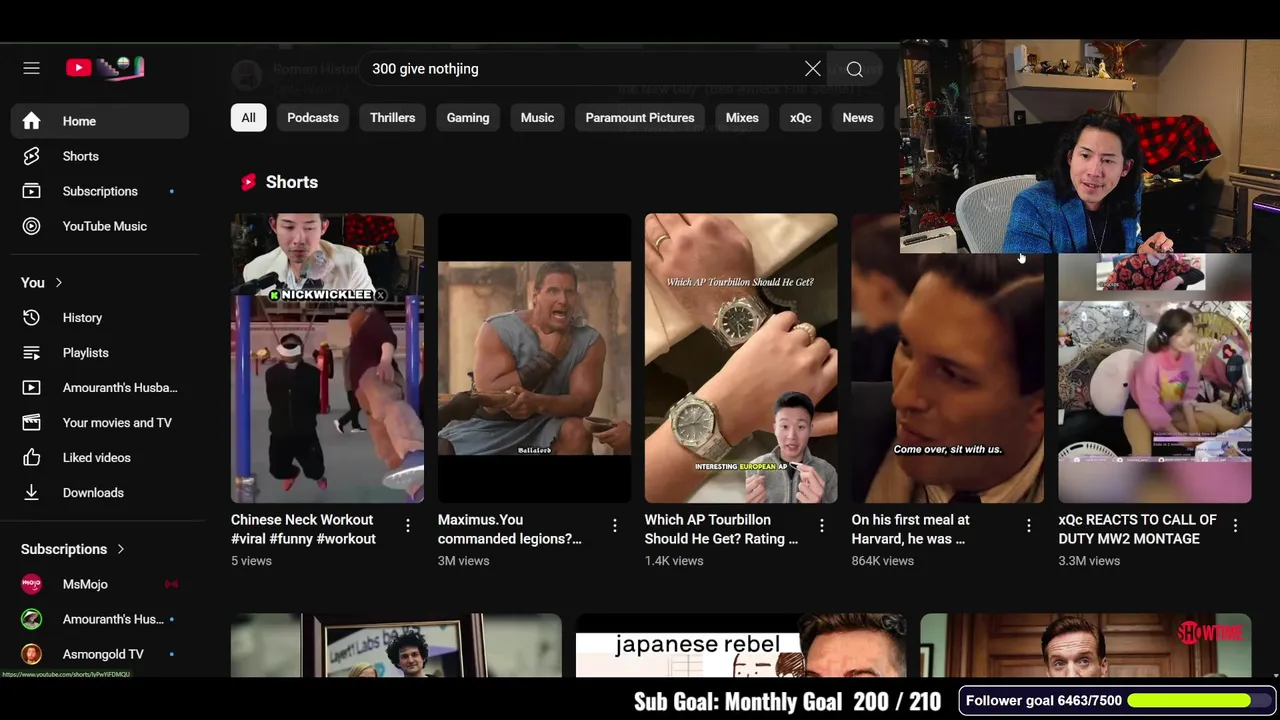Select the Paramount Pictures chip

(640, 118)
